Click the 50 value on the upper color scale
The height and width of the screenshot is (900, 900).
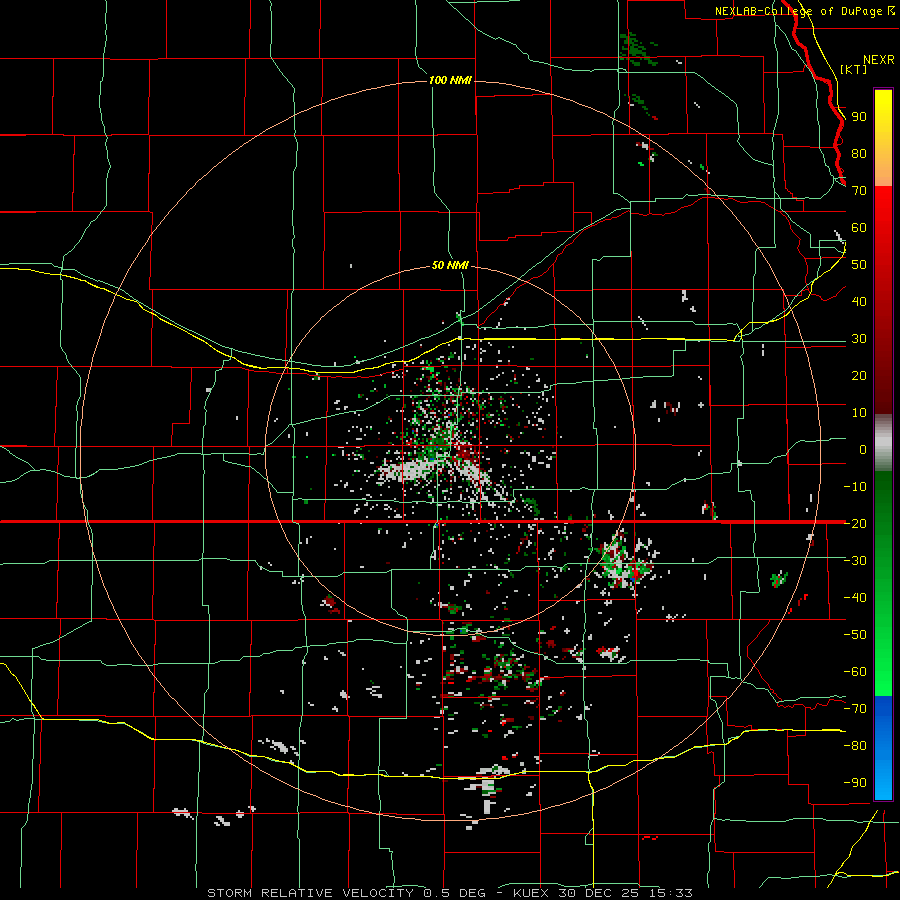(859, 265)
